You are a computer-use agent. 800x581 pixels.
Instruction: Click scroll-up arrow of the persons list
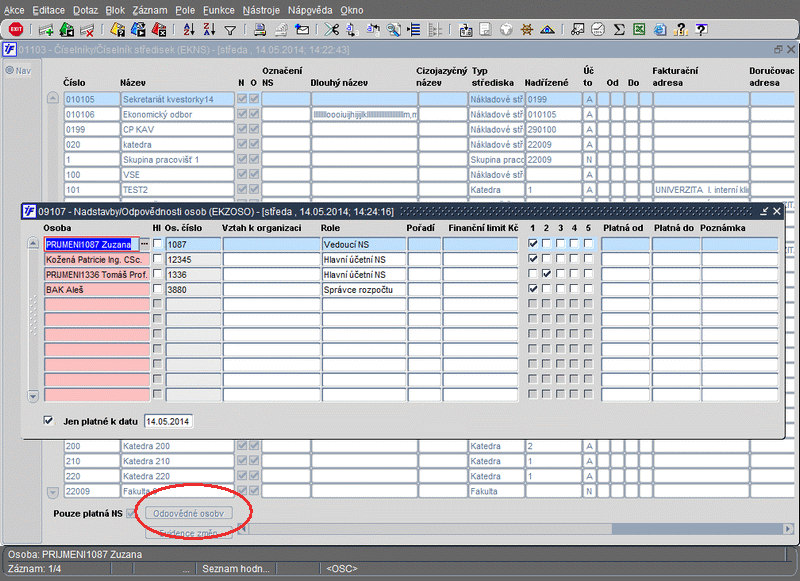[x=32, y=243]
